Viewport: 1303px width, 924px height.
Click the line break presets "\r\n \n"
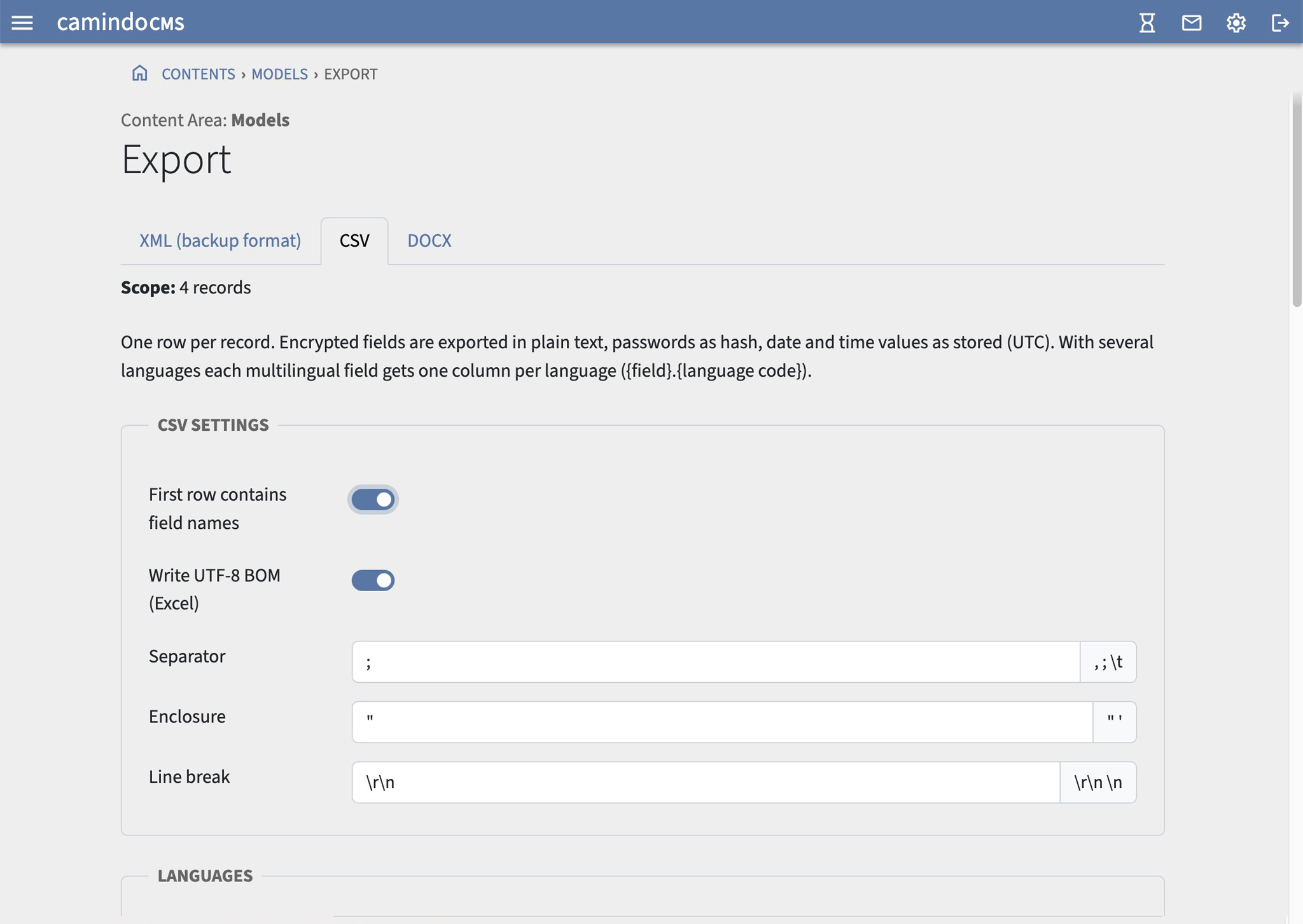pos(1098,782)
